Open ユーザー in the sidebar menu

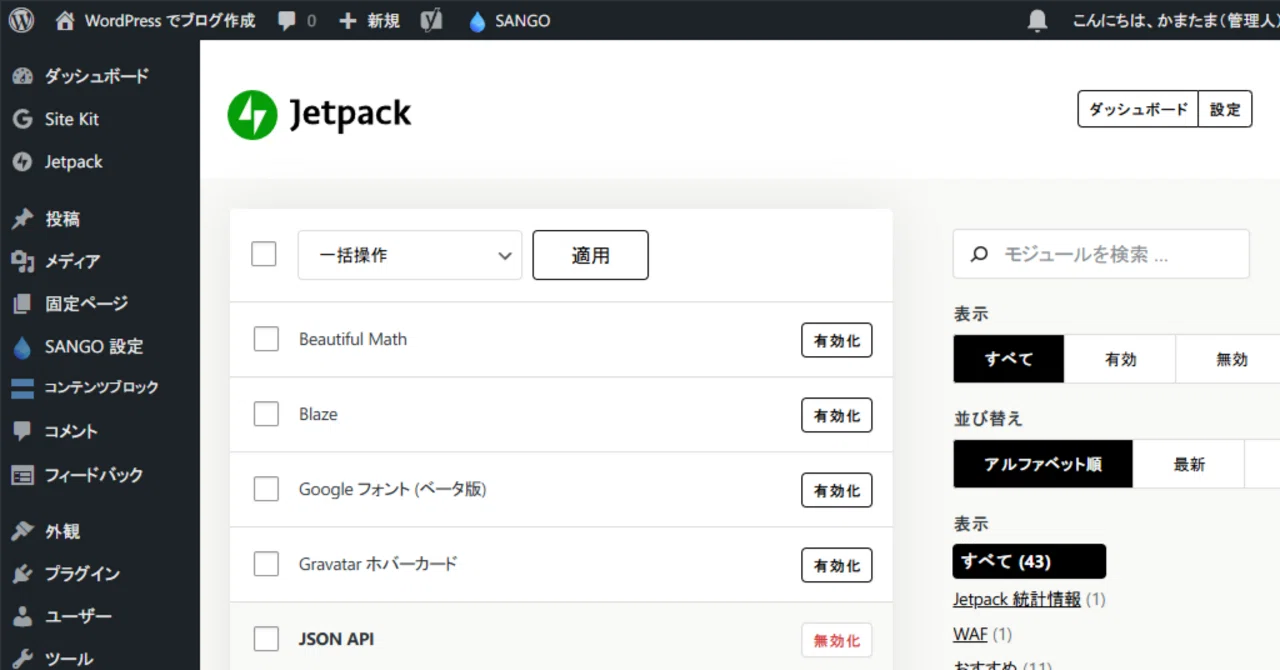coord(78,617)
